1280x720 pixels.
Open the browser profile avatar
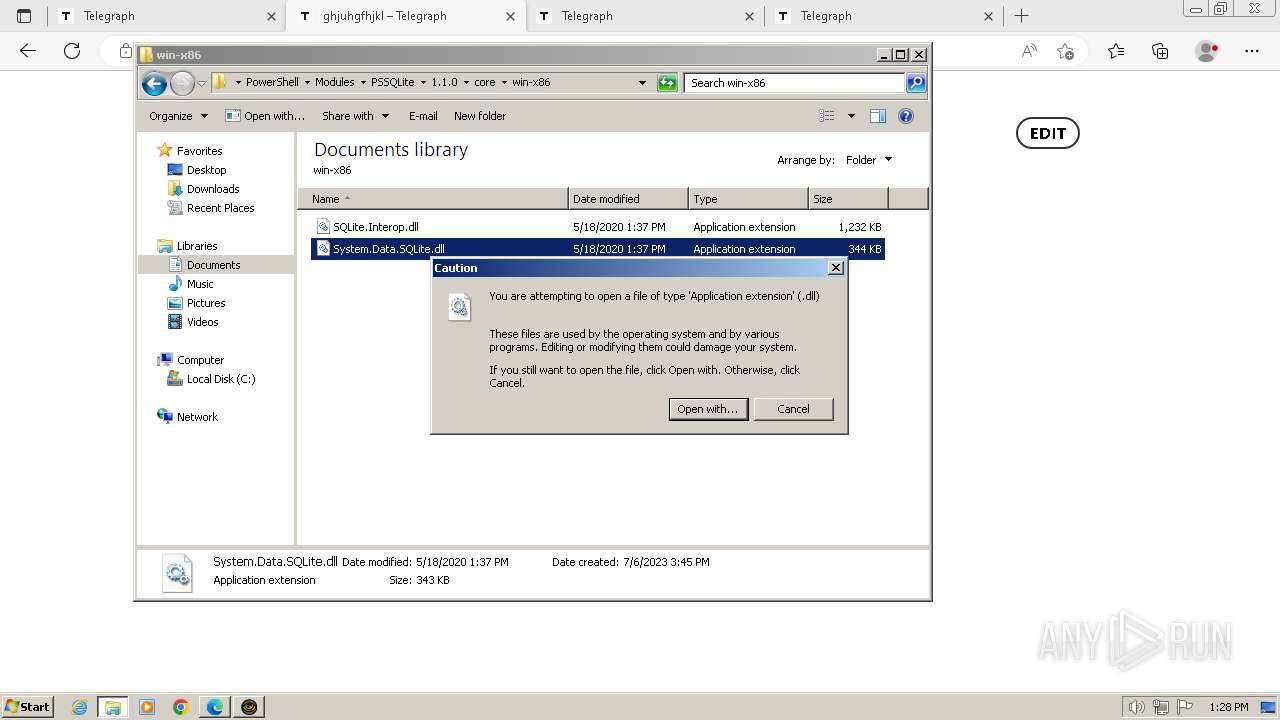click(1207, 51)
